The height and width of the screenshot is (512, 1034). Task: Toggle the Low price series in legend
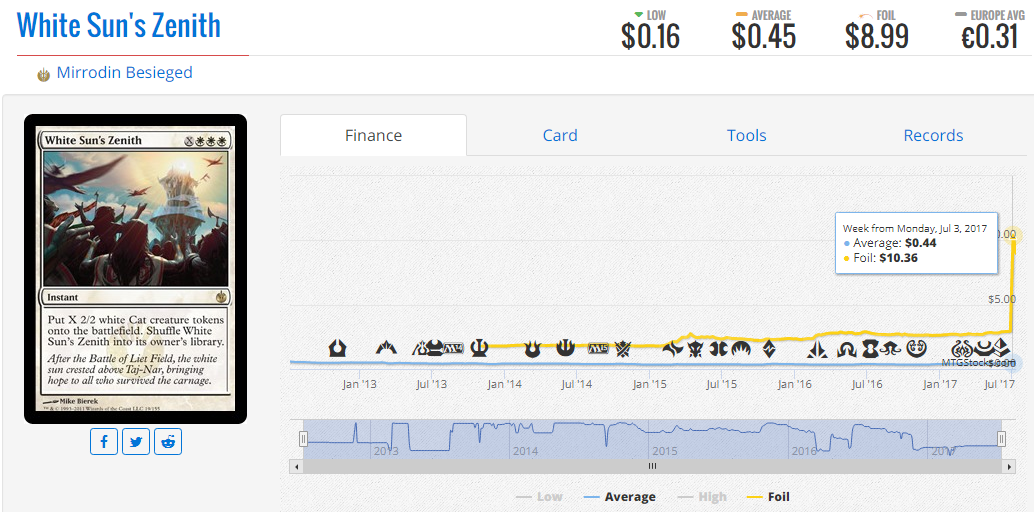(x=539, y=497)
